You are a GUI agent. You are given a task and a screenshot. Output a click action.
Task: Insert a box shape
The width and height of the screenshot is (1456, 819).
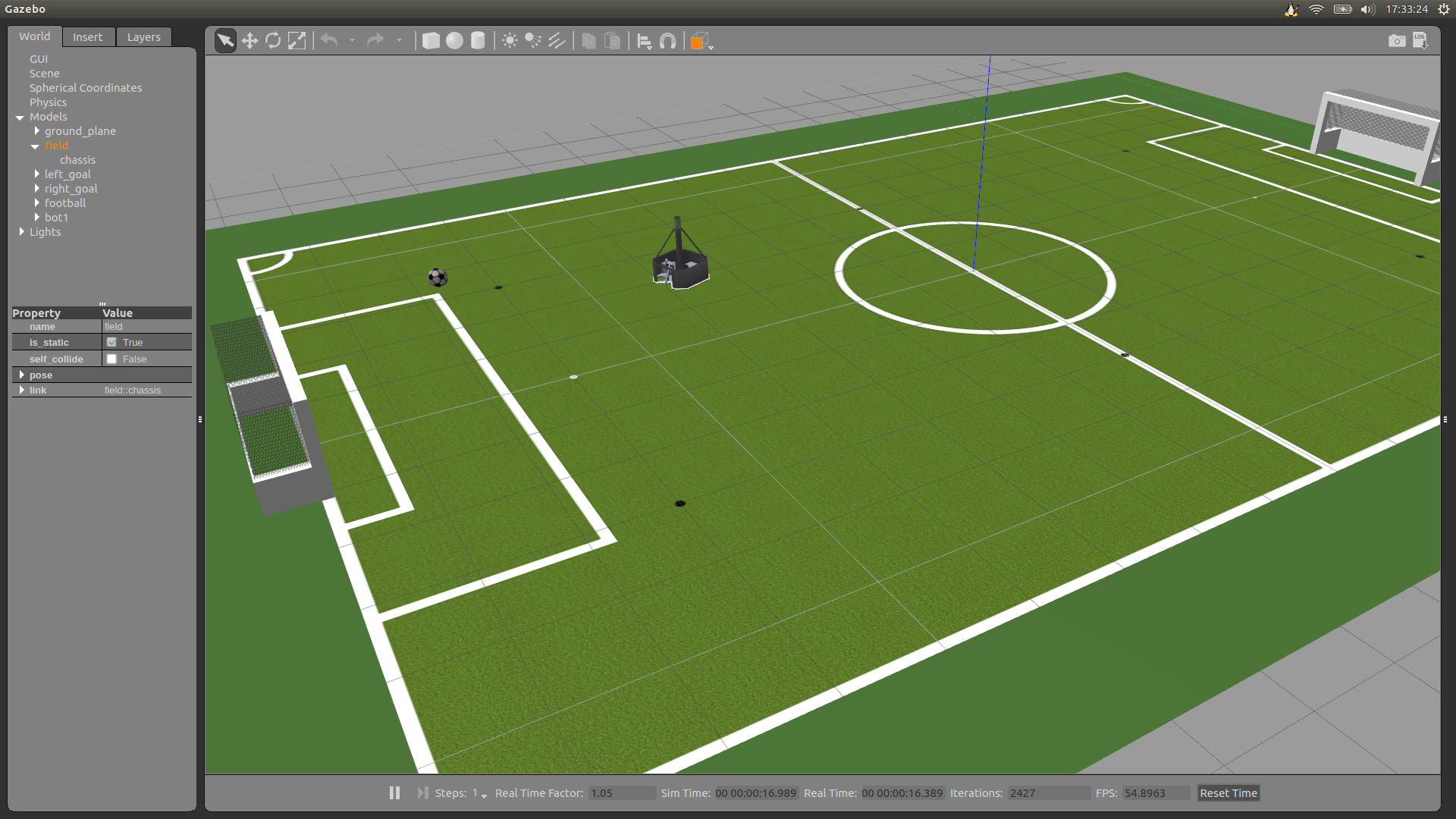click(x=431, y=41)
